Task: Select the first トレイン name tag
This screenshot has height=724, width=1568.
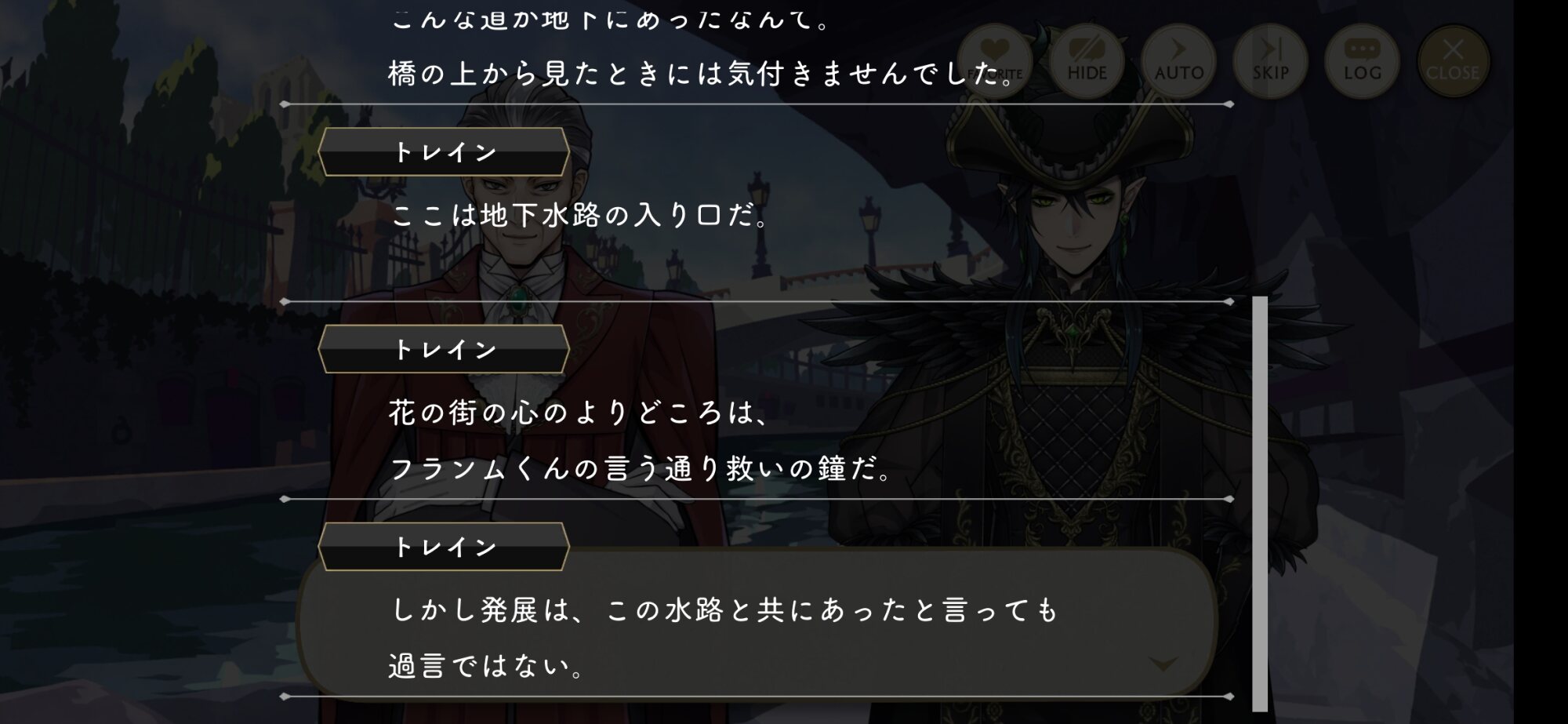Action: tap(444, 151)
